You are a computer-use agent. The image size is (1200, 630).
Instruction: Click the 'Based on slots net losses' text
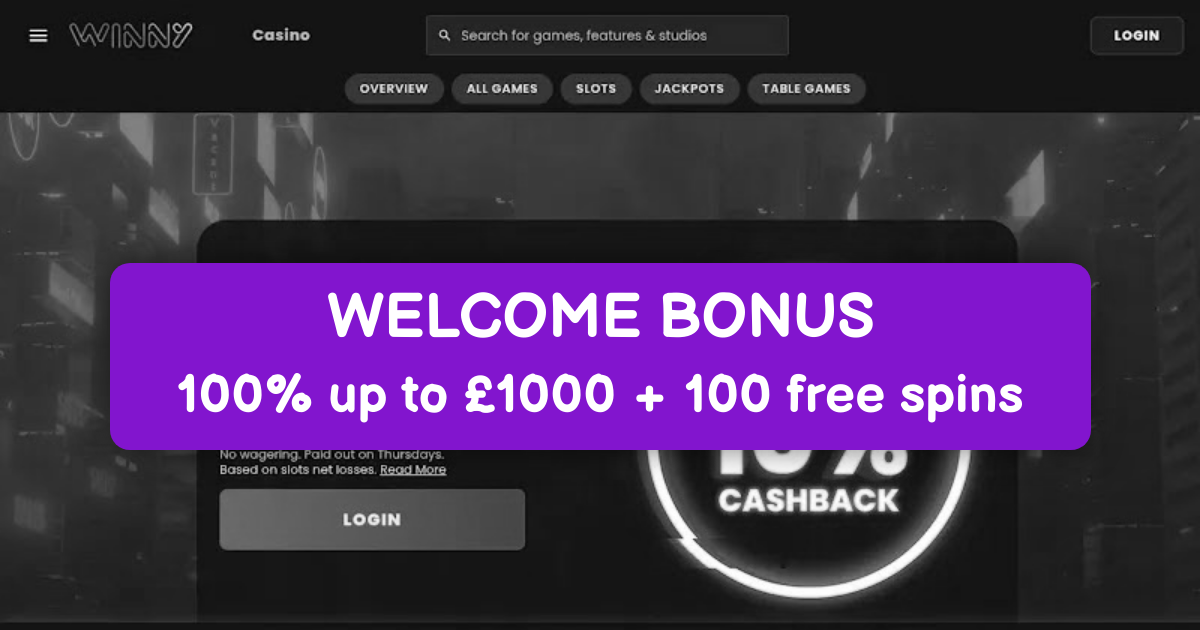tap(298, 470)
